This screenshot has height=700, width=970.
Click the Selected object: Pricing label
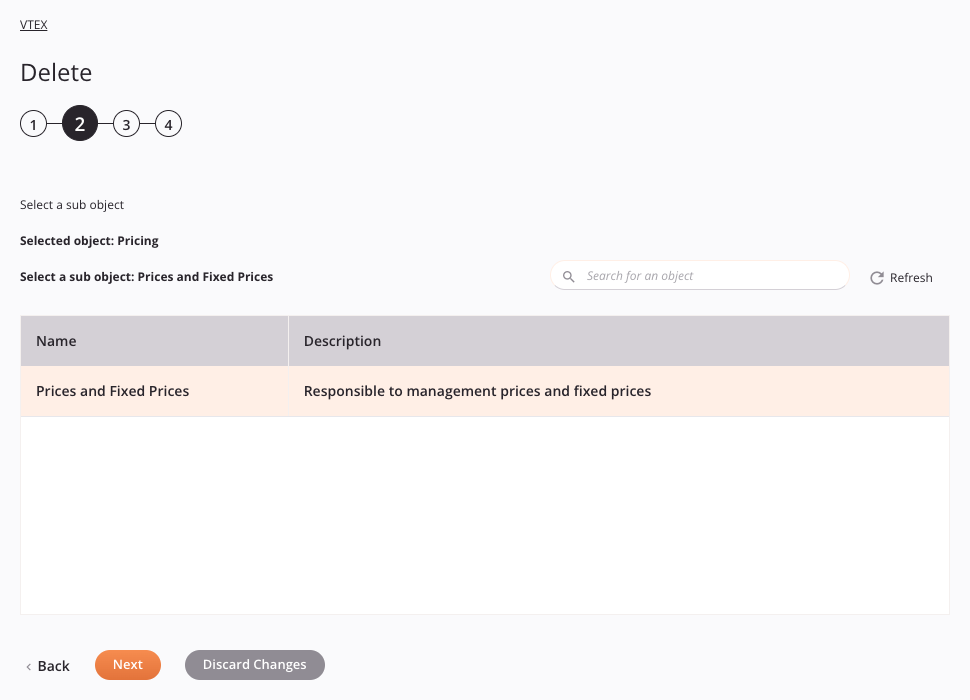[x=89, y=241]
